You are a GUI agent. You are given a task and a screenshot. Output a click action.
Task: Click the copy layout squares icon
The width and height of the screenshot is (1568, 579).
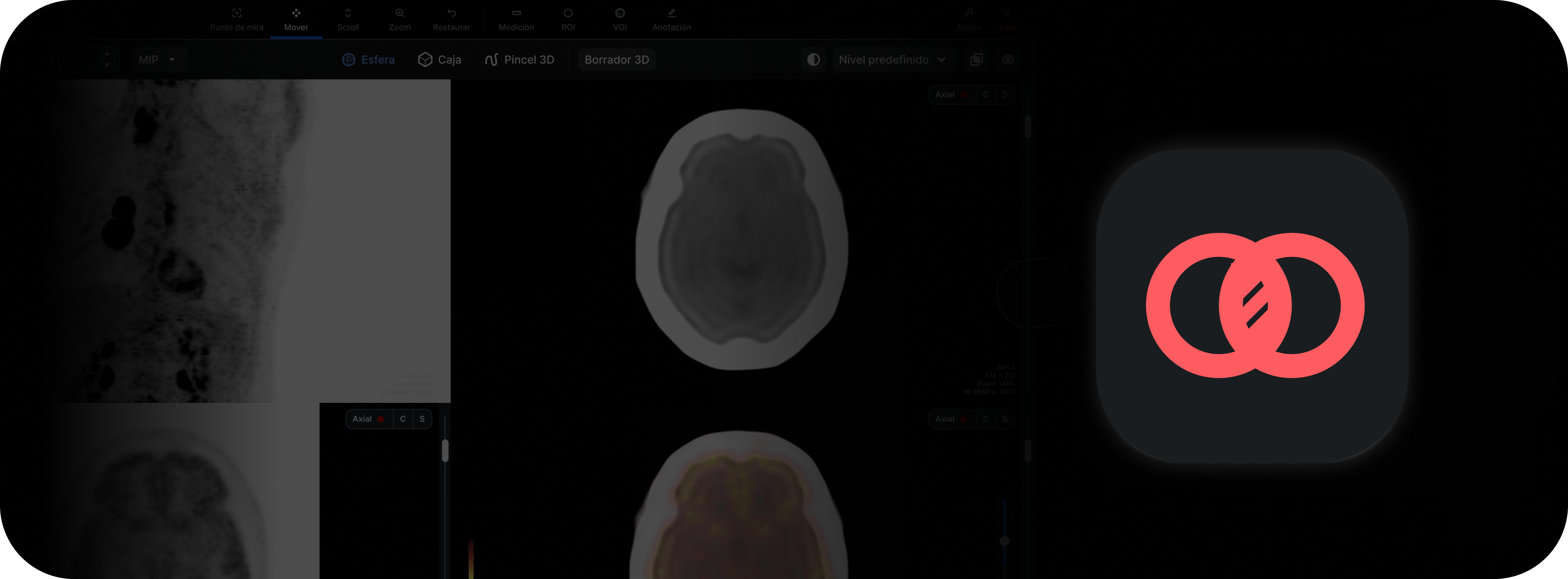point(976,60)
